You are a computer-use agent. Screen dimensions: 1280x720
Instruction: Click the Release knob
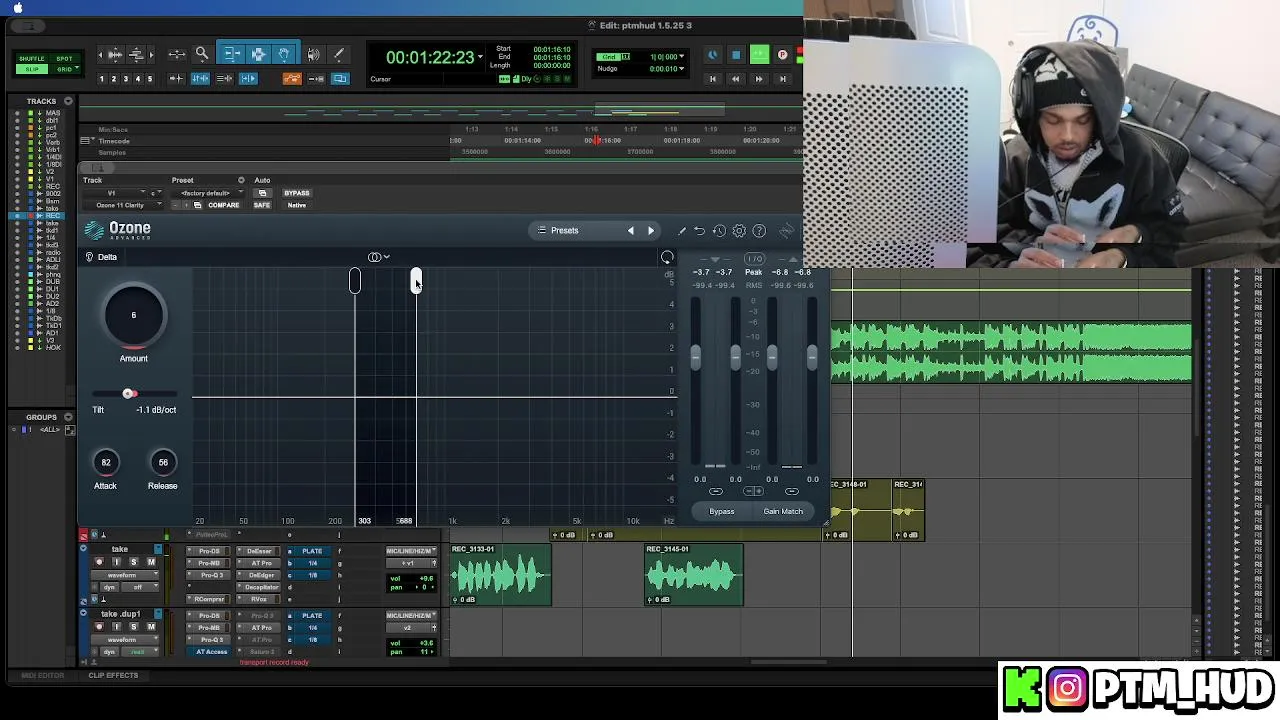point(163,462)
